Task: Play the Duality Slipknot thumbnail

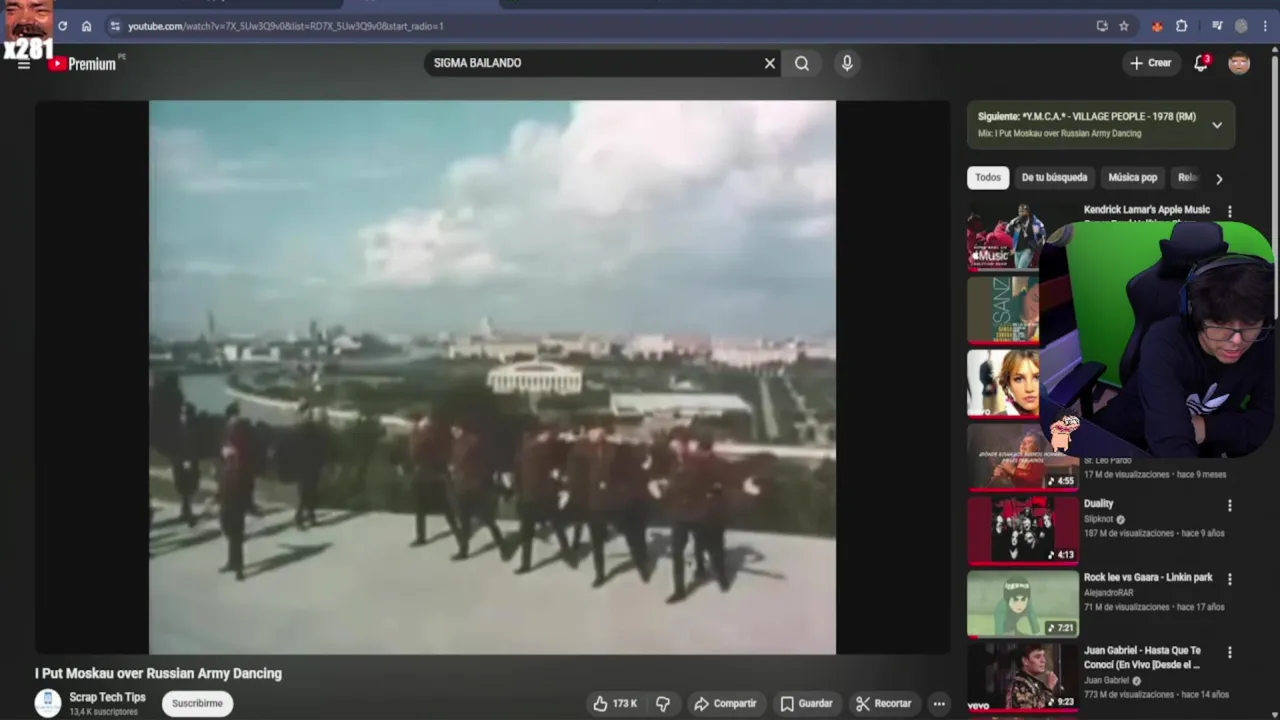Action: pos(1023,530)
